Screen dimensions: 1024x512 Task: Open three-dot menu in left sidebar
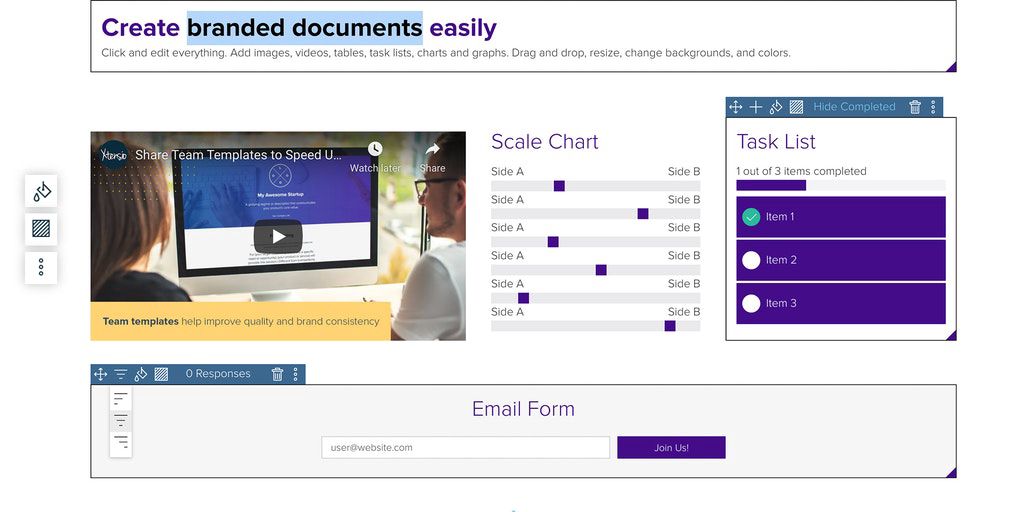click(41, 267)
